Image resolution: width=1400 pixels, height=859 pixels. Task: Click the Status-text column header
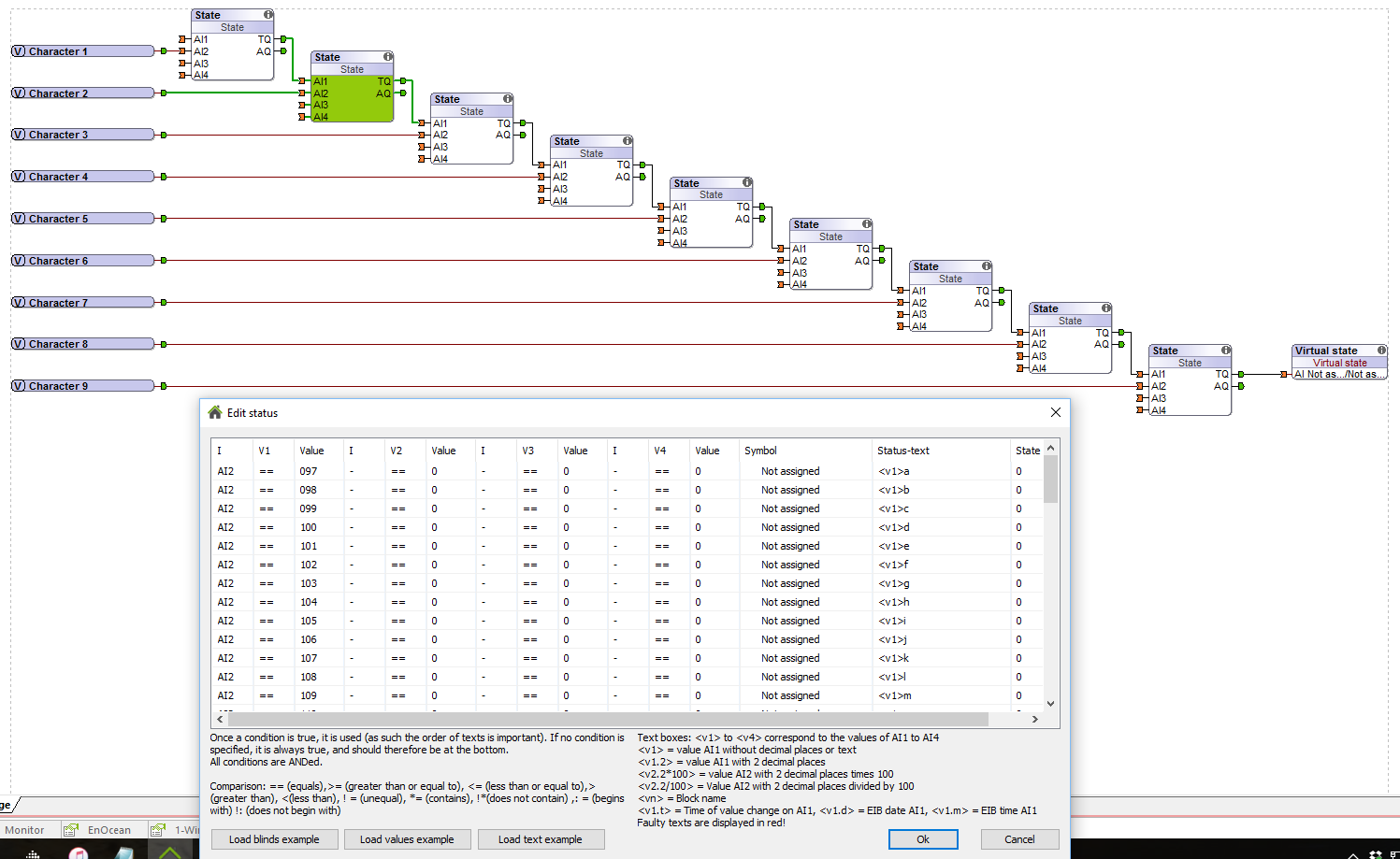pos(902,451)
